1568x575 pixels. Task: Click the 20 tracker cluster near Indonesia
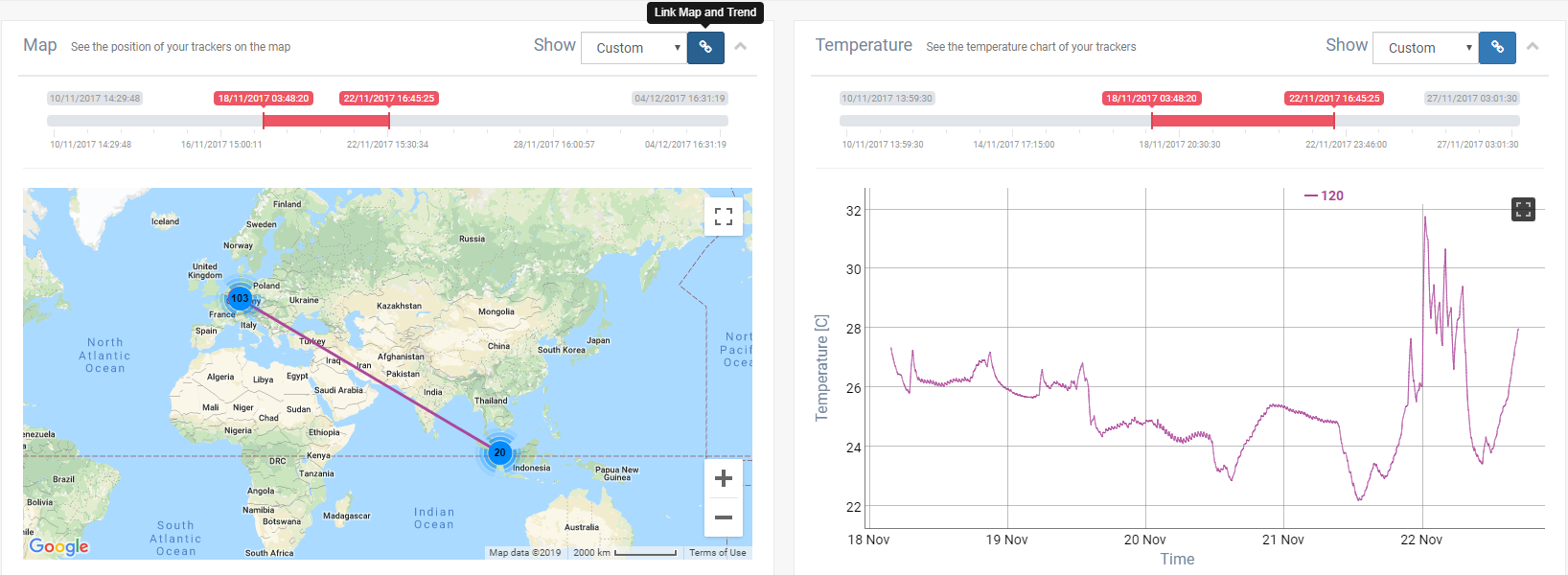coord(499,452)
